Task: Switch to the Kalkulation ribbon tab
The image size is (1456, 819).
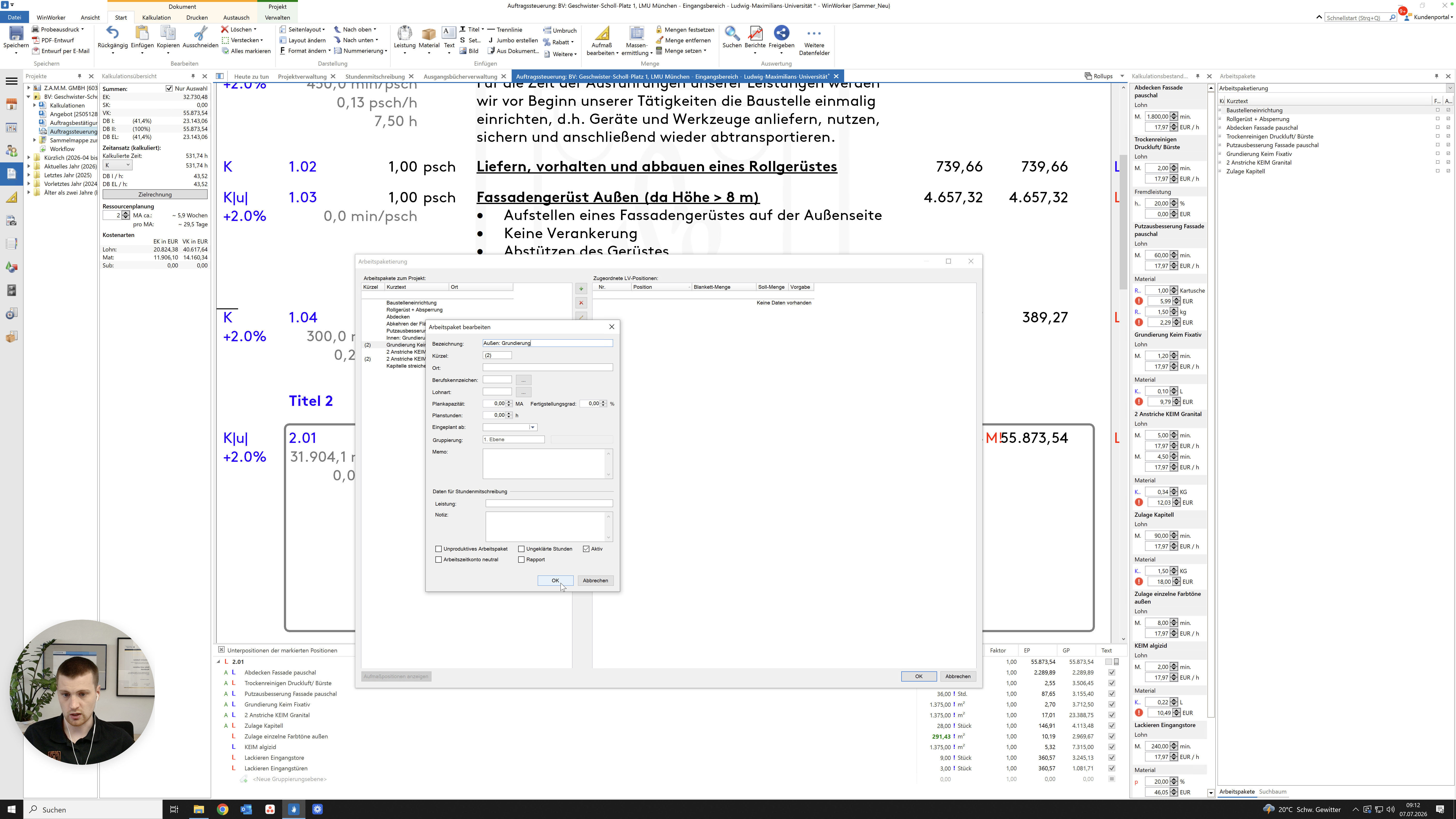Action: click(156, 17)
